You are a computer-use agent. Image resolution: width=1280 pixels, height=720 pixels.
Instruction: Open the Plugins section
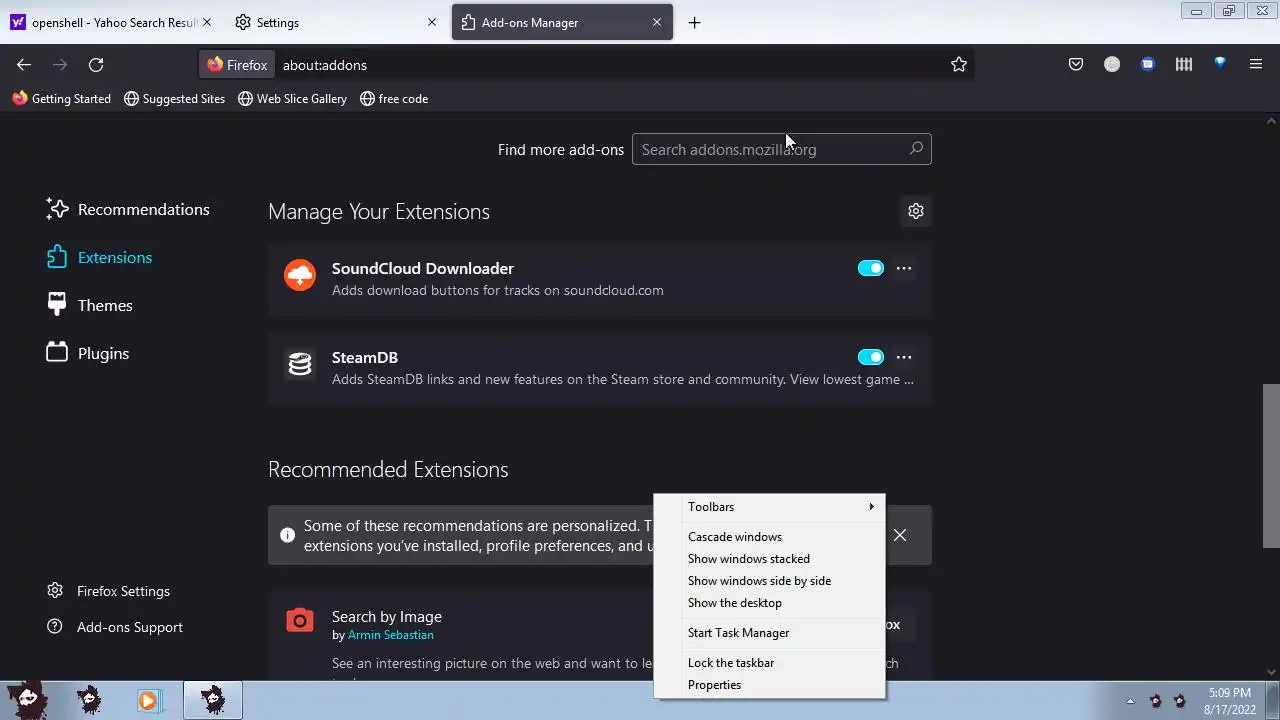pyautogui.click(x=87, y=353)
